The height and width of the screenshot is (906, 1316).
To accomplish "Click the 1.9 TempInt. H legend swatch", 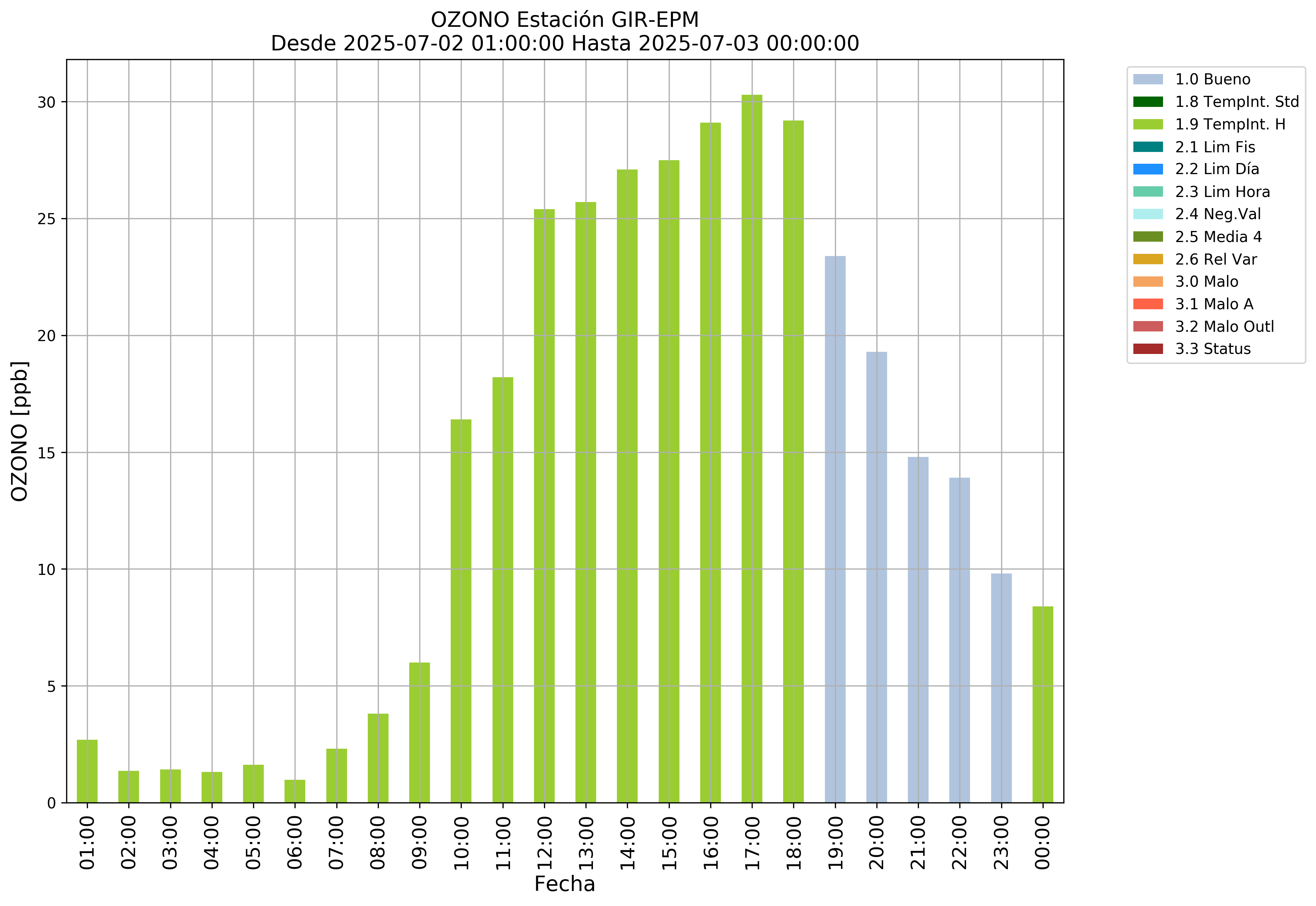I will (1147, 124).
